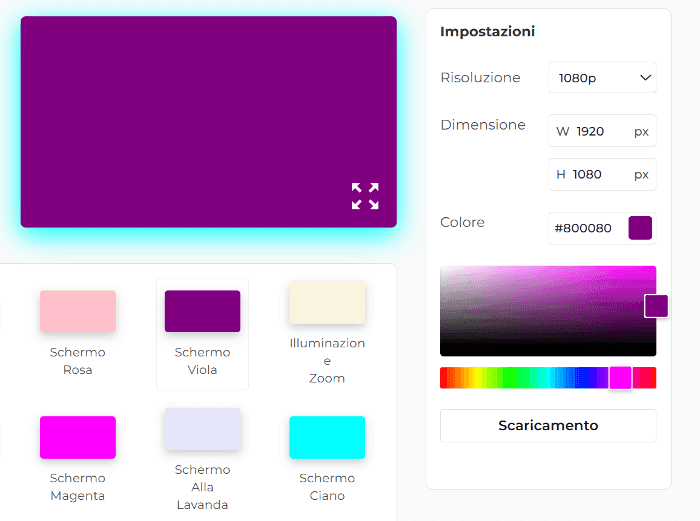The width and height of the screenshot is (700, 521).
Task: Click the Schermo Alla Lavanda label
Action: pyautogui.click(x=202, y=487)
